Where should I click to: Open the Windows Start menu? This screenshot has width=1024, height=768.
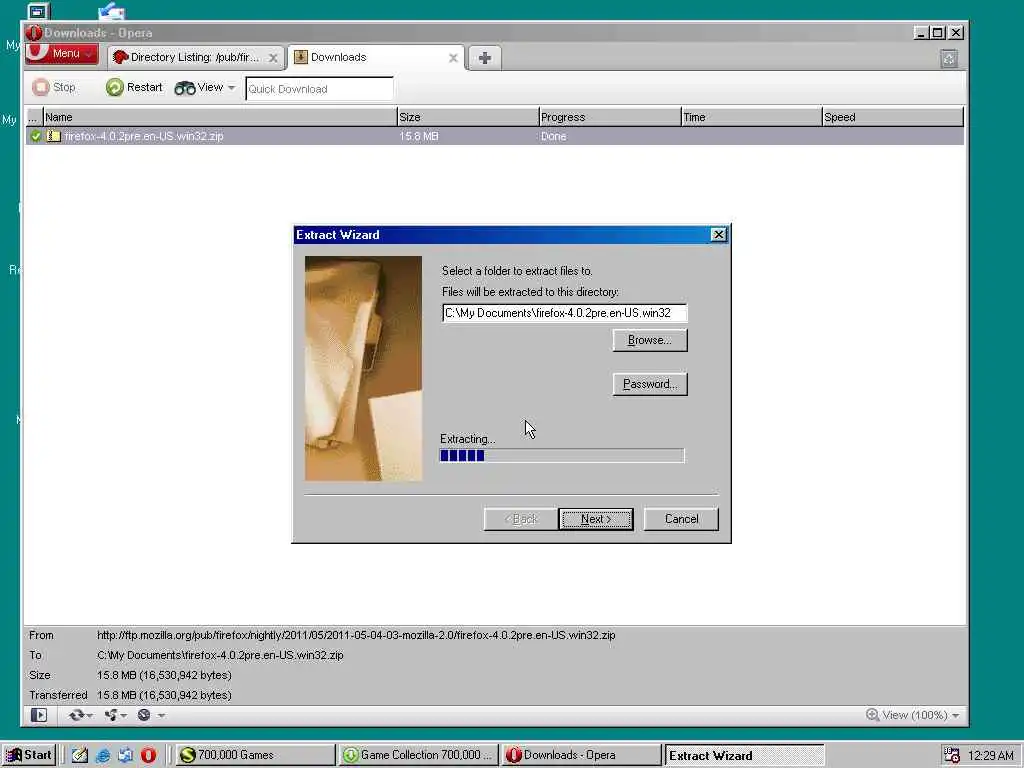point(29,755)
